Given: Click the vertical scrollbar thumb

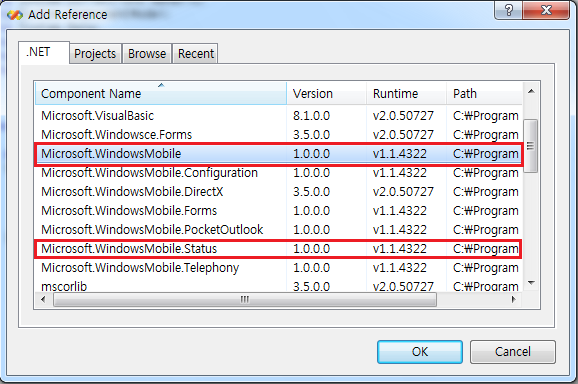Looking at the screenshot, I should [x=530, y=146].
